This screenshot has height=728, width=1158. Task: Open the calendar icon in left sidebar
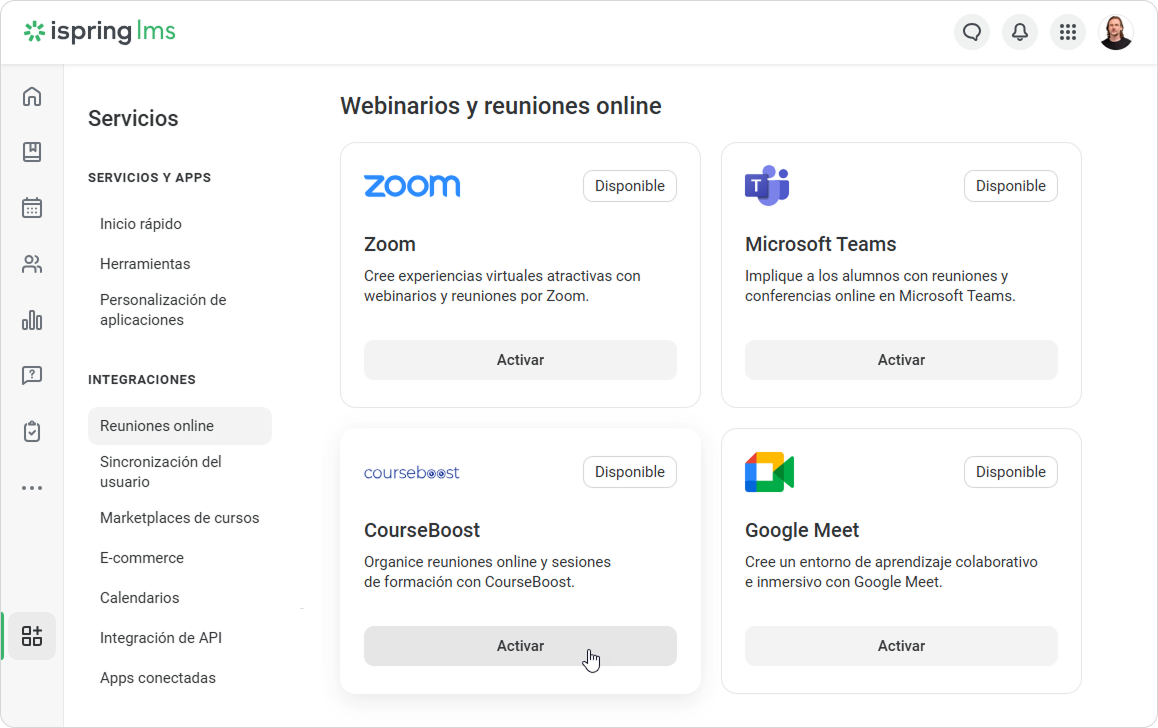pos(32,208)
